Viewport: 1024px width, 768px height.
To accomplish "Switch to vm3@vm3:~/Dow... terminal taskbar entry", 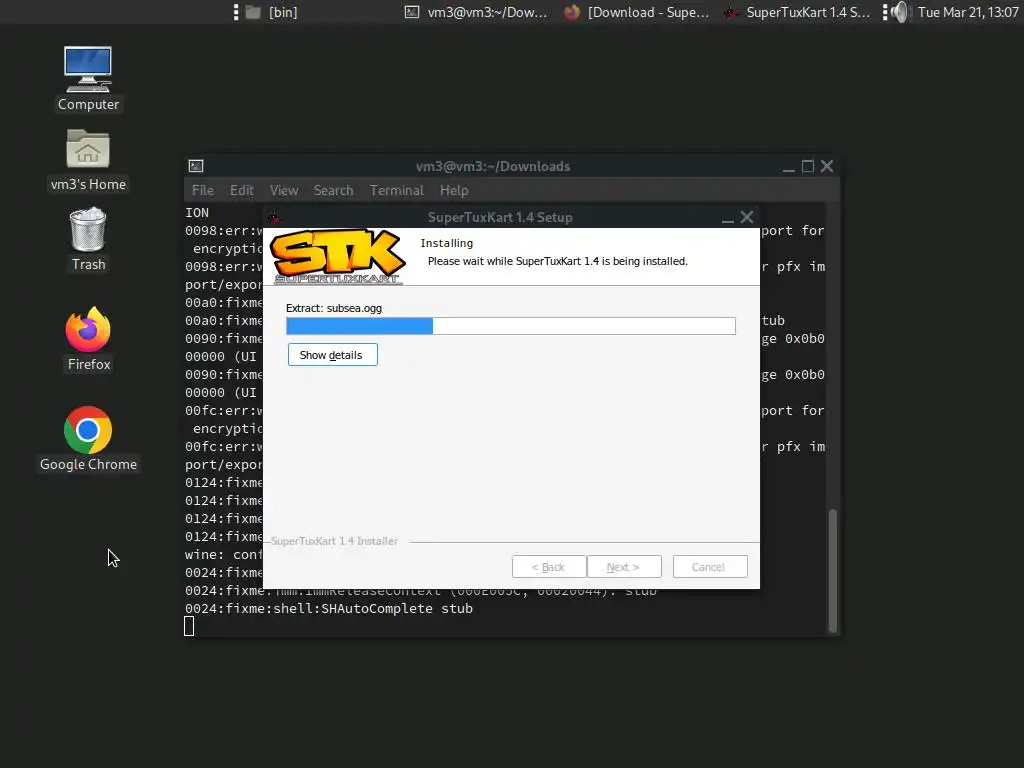I will [x=476, y=12].
